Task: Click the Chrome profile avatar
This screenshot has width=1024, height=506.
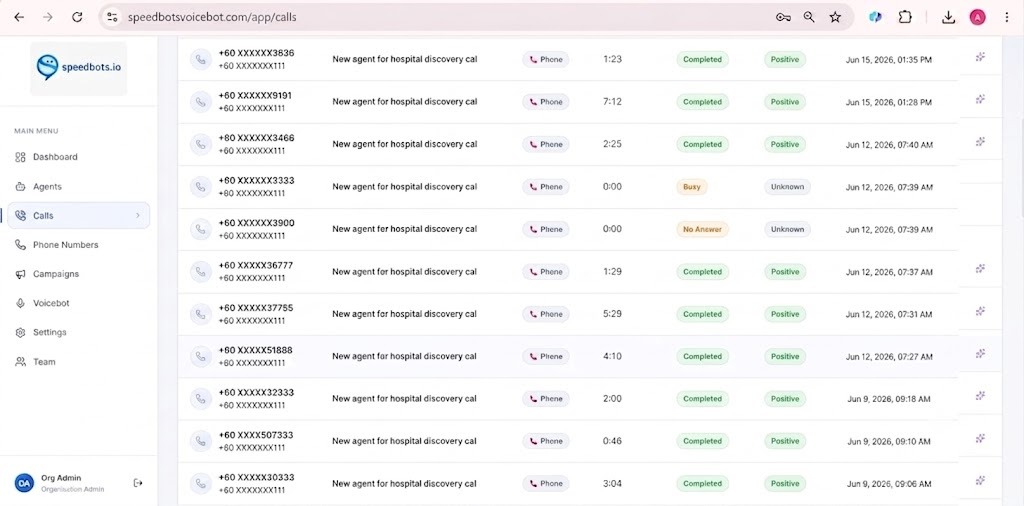Action: click(x=977, y=18)
